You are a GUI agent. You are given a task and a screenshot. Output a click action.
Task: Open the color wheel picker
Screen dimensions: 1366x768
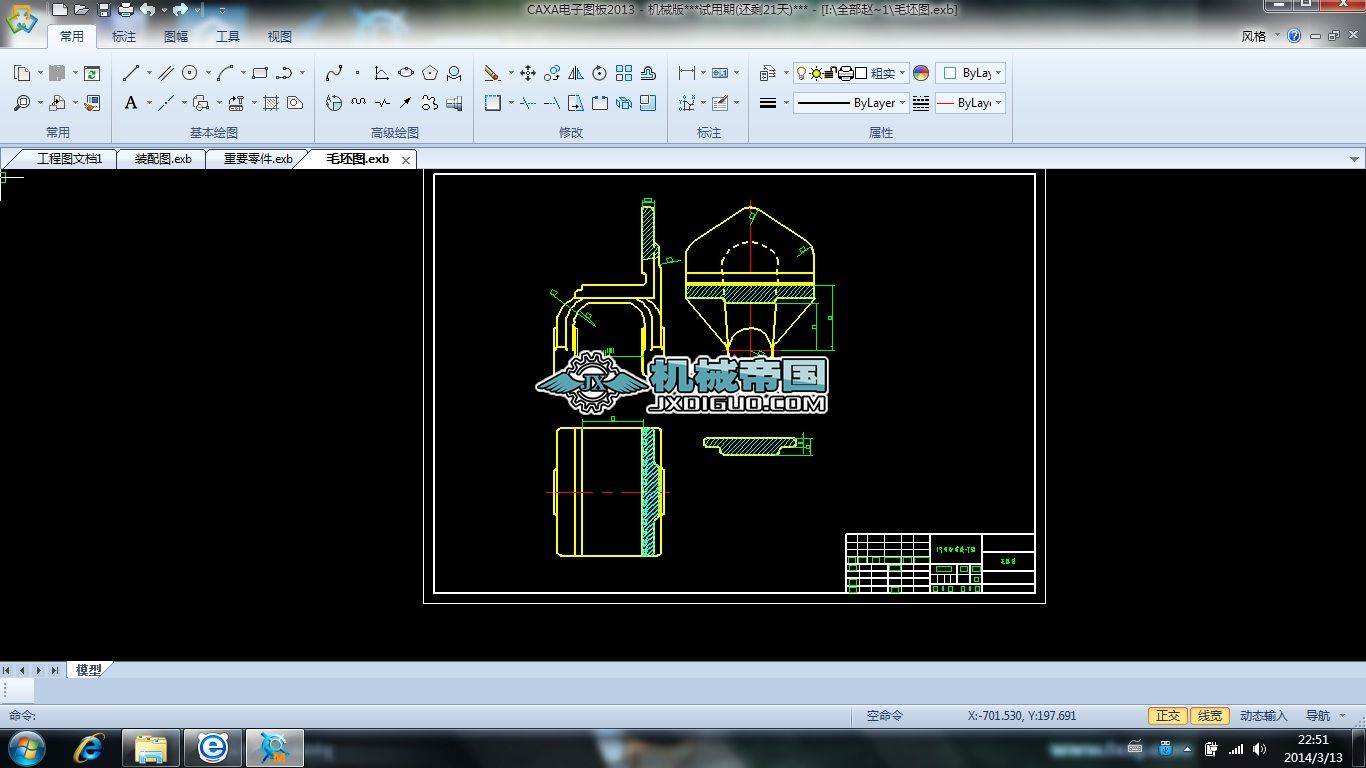tap(921, 73)
